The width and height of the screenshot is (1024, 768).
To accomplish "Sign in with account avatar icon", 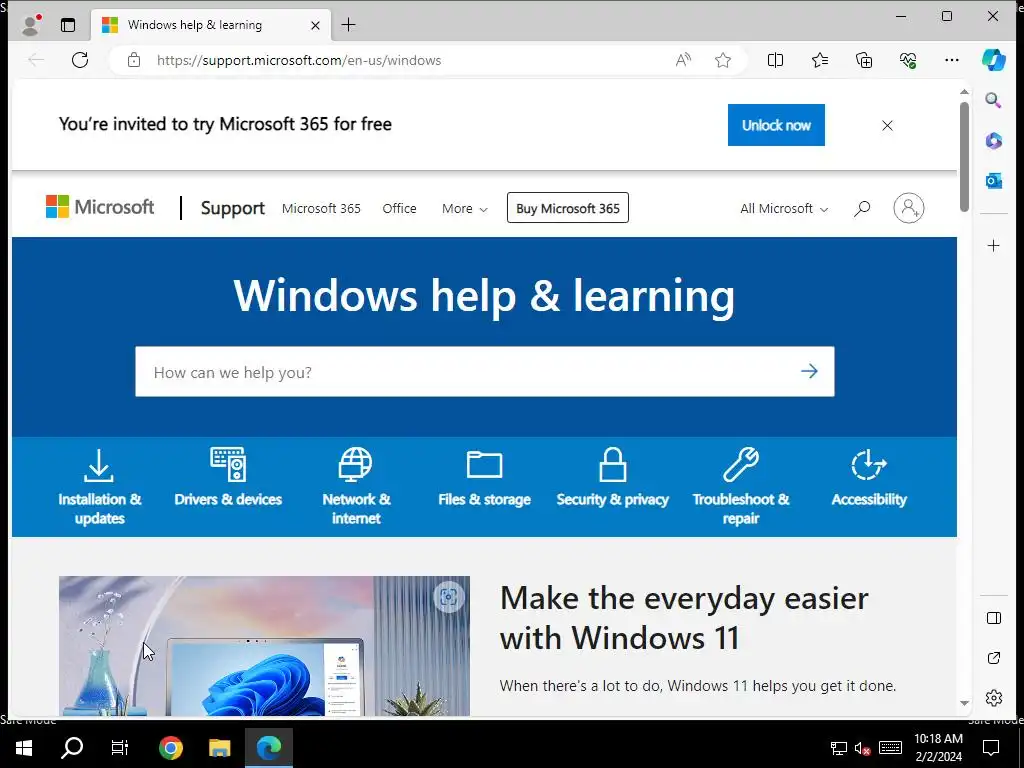I will [908, 208].
